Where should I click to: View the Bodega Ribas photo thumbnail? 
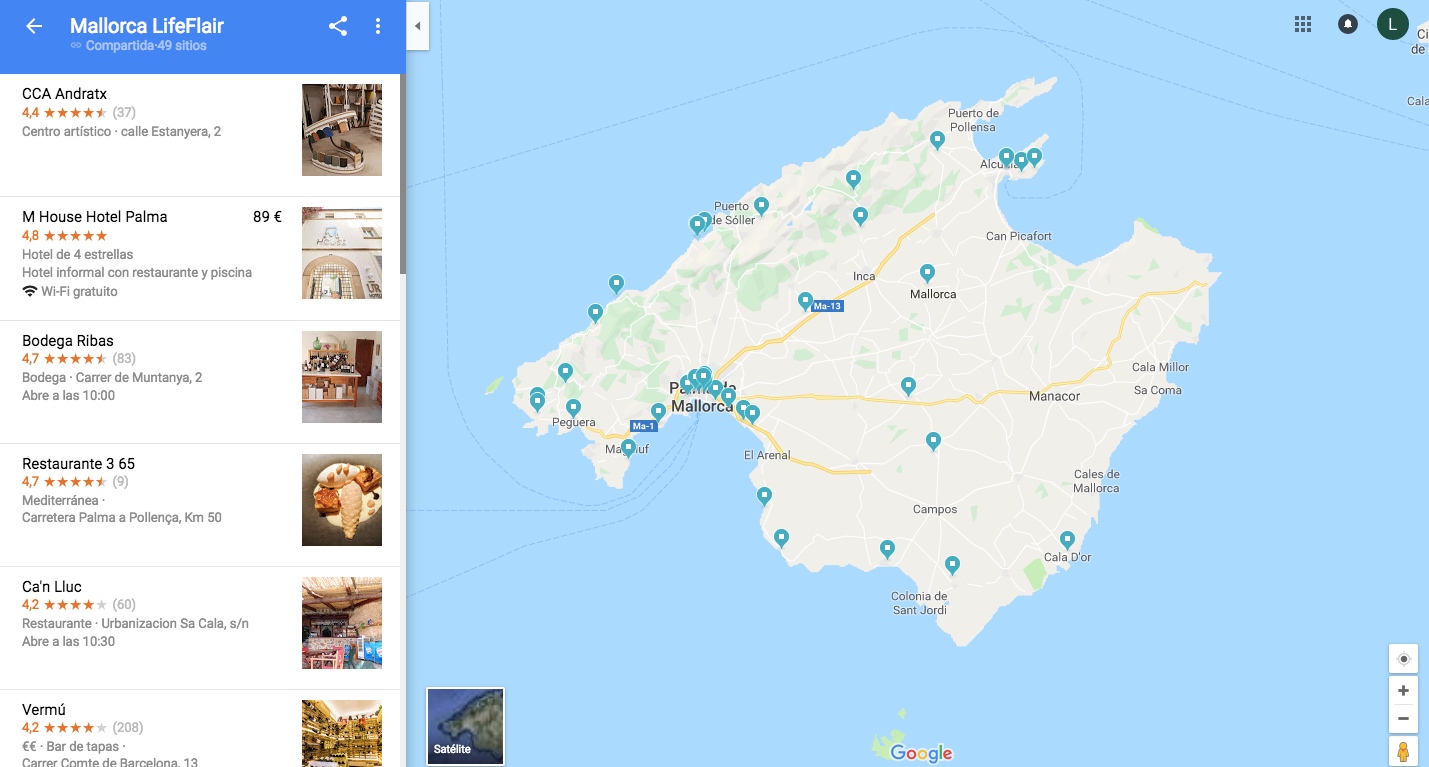(x=342, y=377)
